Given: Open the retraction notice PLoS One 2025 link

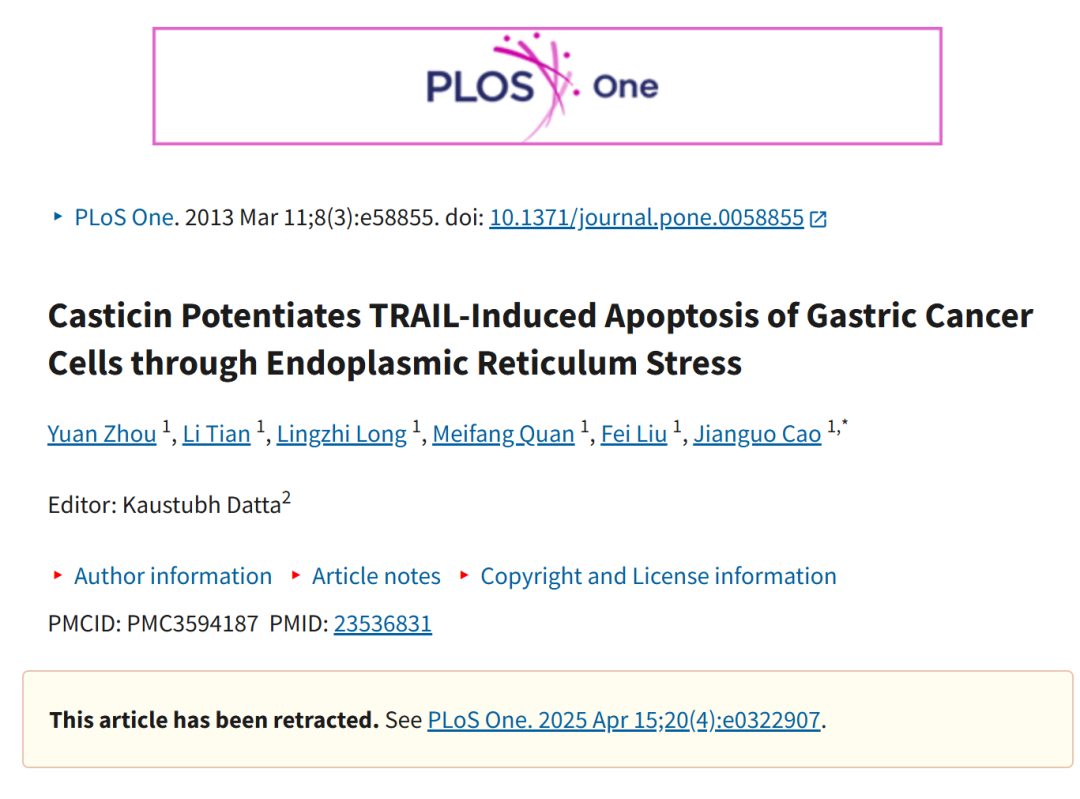Looking at the screenshot, I should pyautogui.click(x=624, y=720).
